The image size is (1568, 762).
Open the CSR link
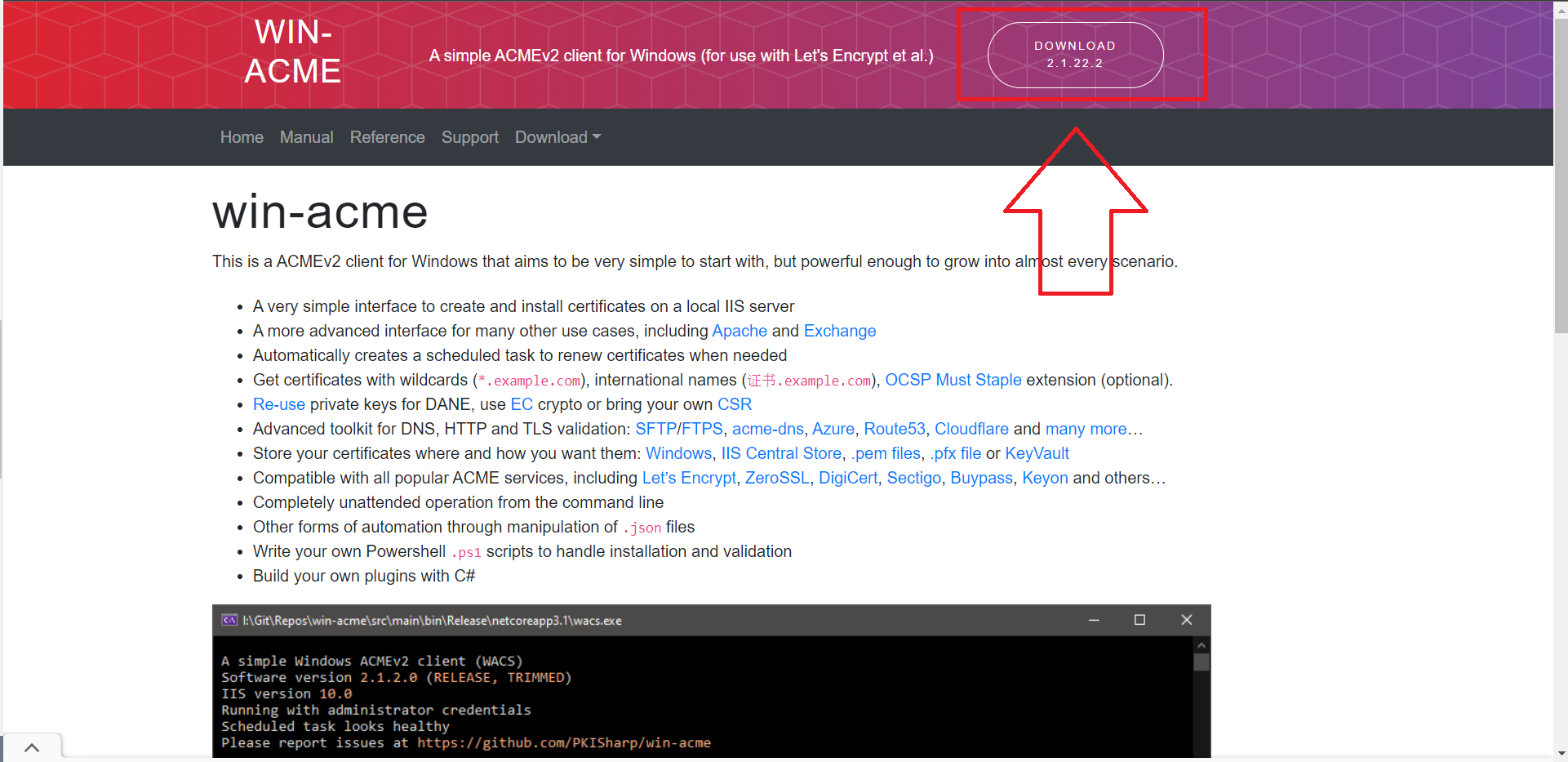tap(735, 404)
